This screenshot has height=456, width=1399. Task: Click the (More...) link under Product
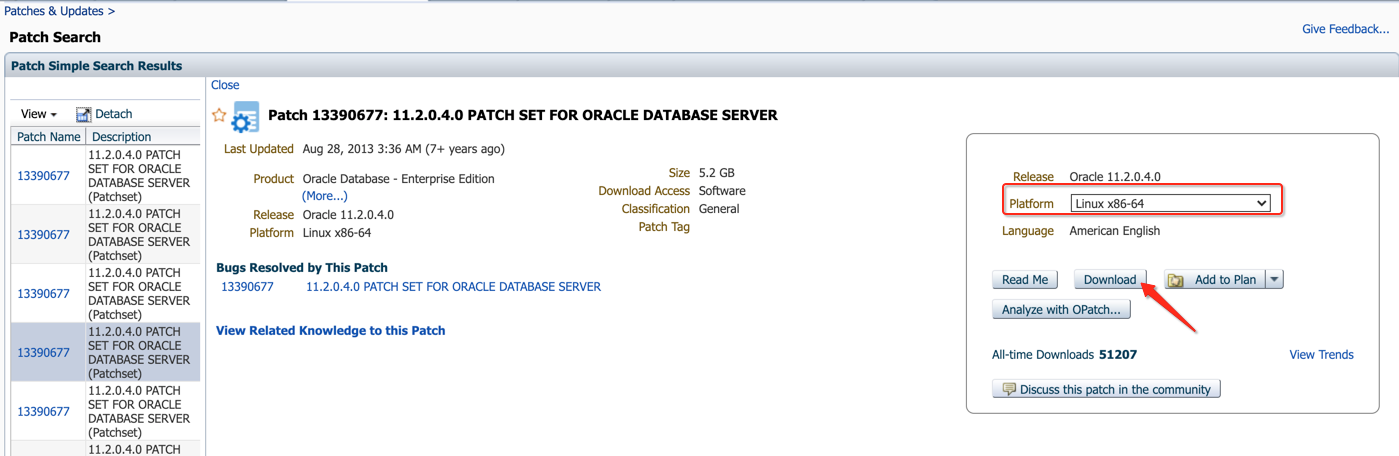325,196
